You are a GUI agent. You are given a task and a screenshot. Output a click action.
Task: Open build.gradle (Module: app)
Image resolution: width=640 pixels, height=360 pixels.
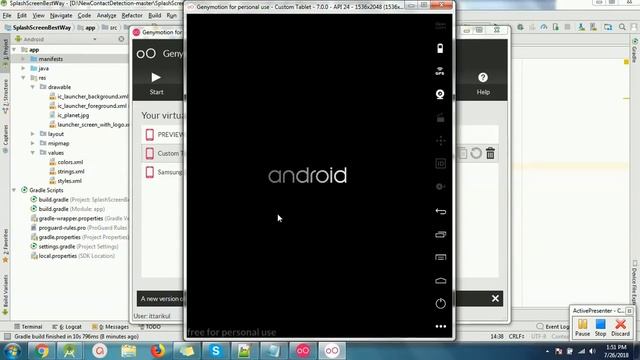68,209
